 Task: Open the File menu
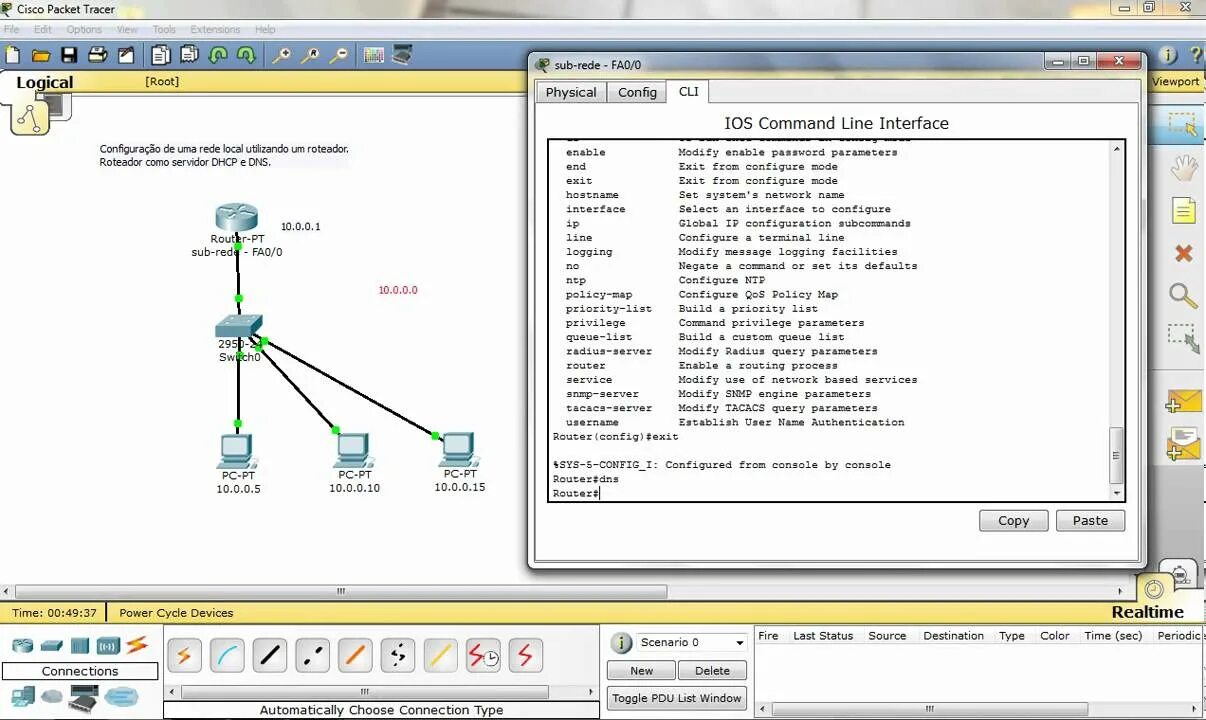click(x=12, y=30)
